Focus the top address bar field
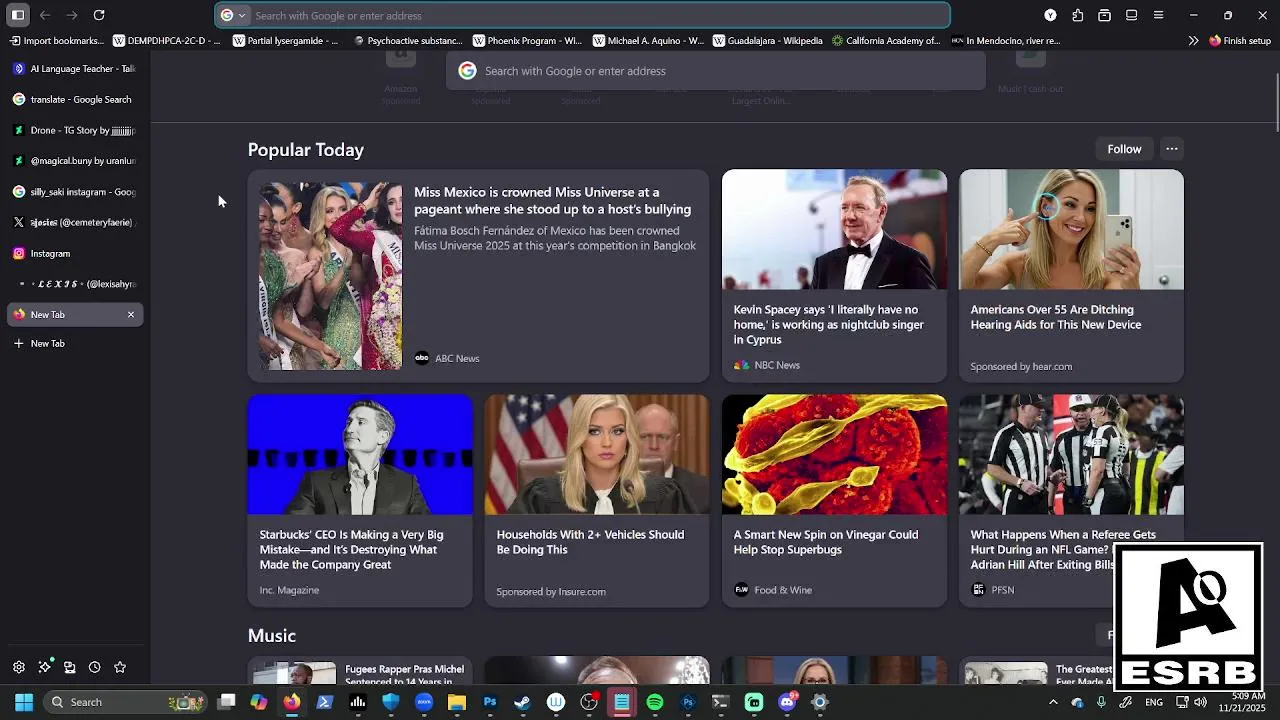Screen dimensions: 1280x720 pyautogui.click(x=582, y=15)
